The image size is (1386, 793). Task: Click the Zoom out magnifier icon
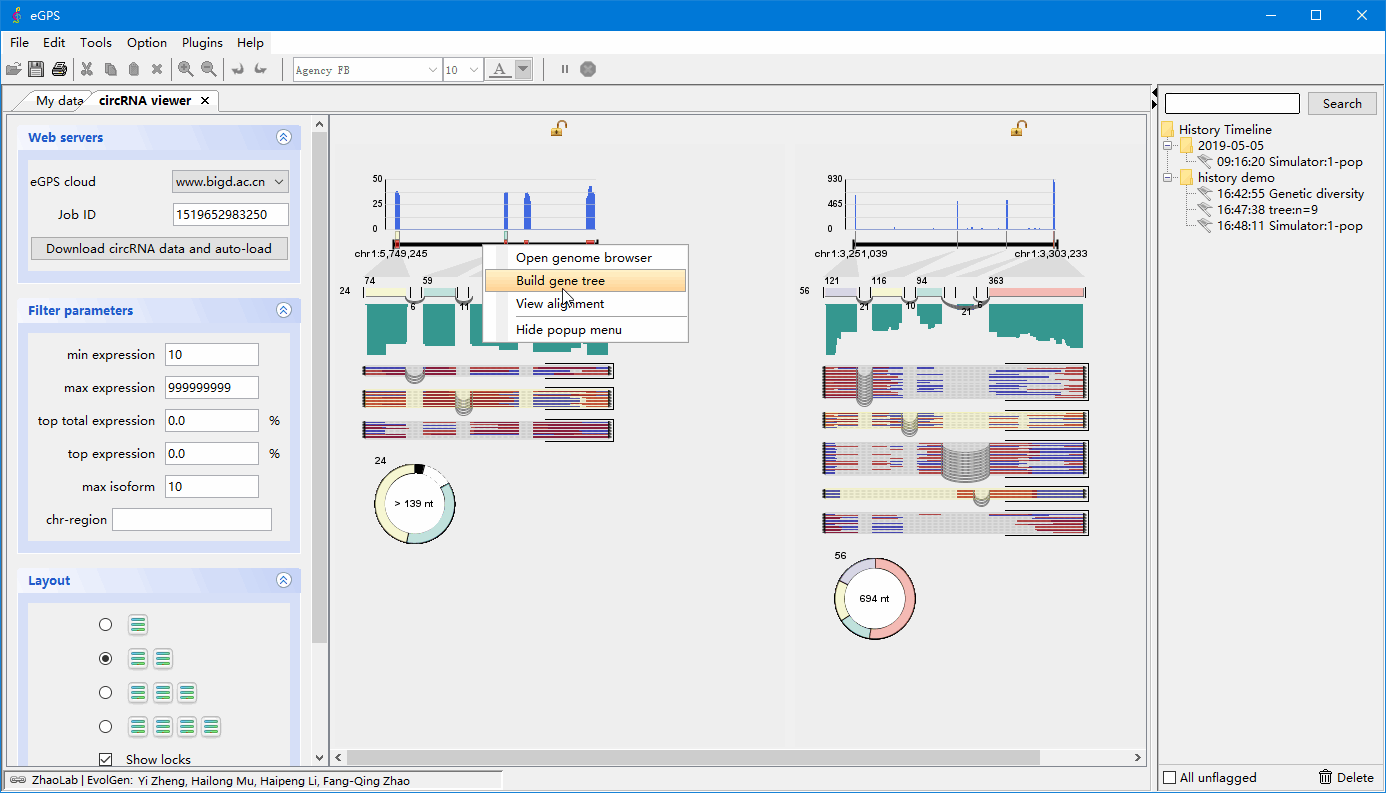click(x=209, y=69)
